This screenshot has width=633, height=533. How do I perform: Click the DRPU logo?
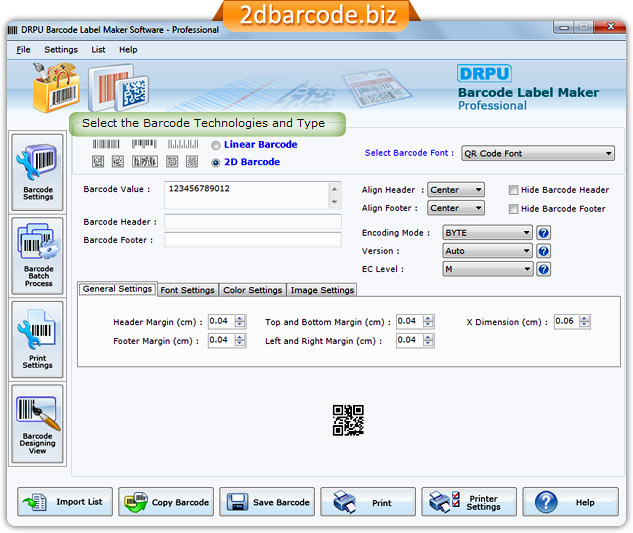(484, 73)
